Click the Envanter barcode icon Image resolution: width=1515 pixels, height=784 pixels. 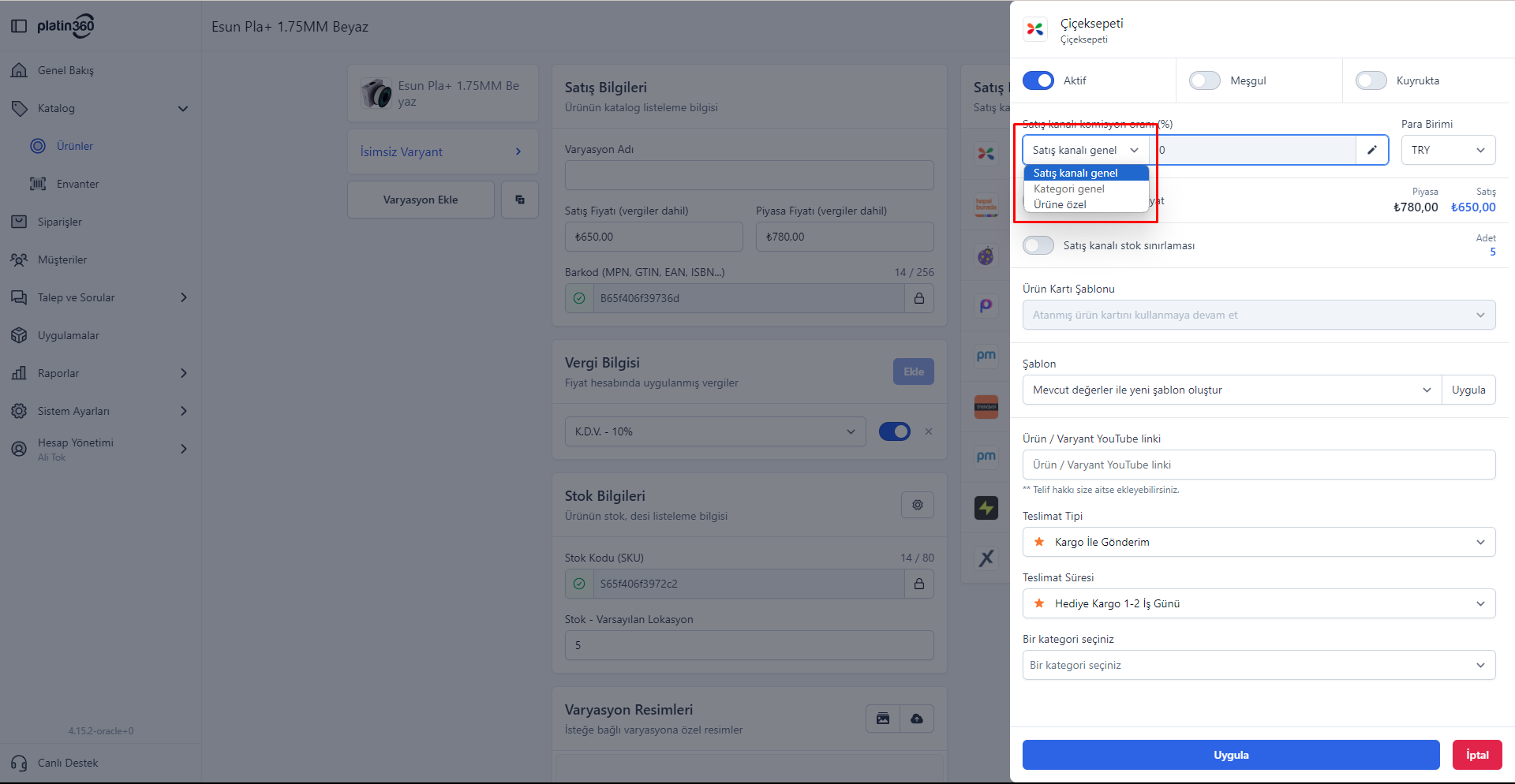point(38,184)
